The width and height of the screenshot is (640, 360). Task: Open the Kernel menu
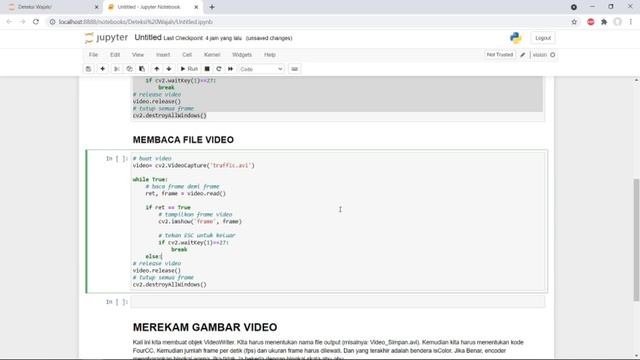[212, 55]
